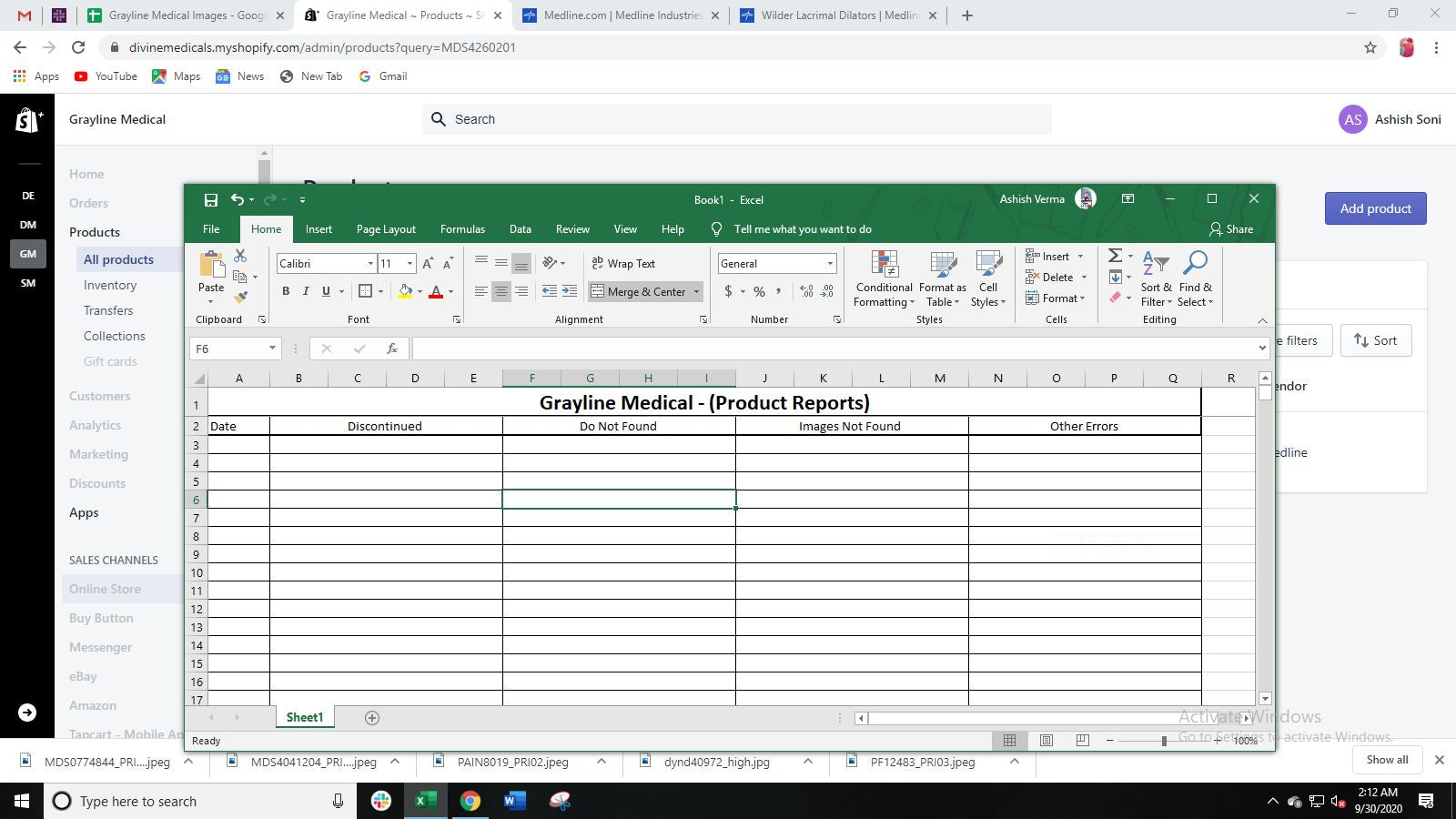Increase font size in Excel ribbon

pyautogui.click(x=428, y=263)
